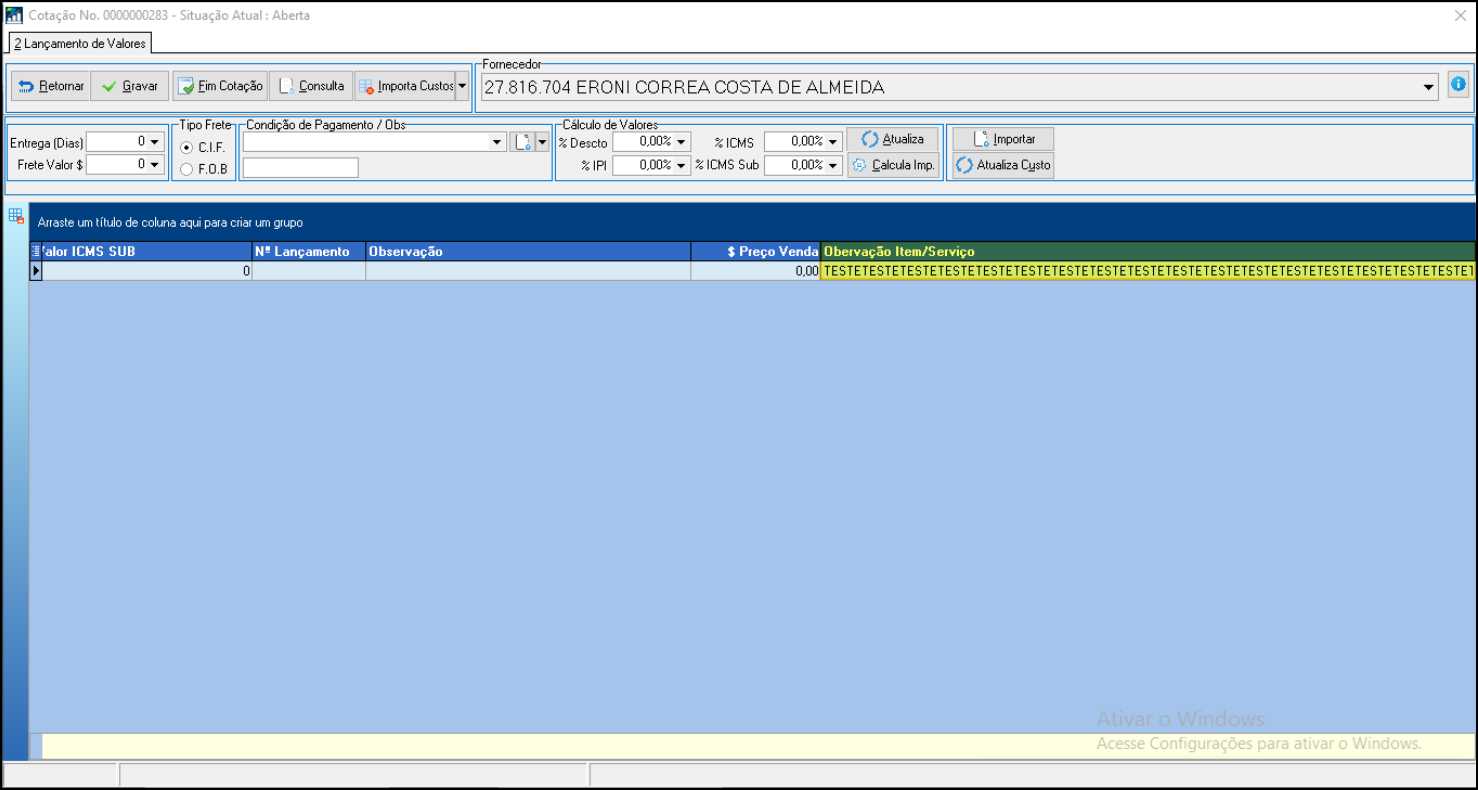Click the Importar button
This screenshot has width=1478, height=790.
[x=1003, y=139]
